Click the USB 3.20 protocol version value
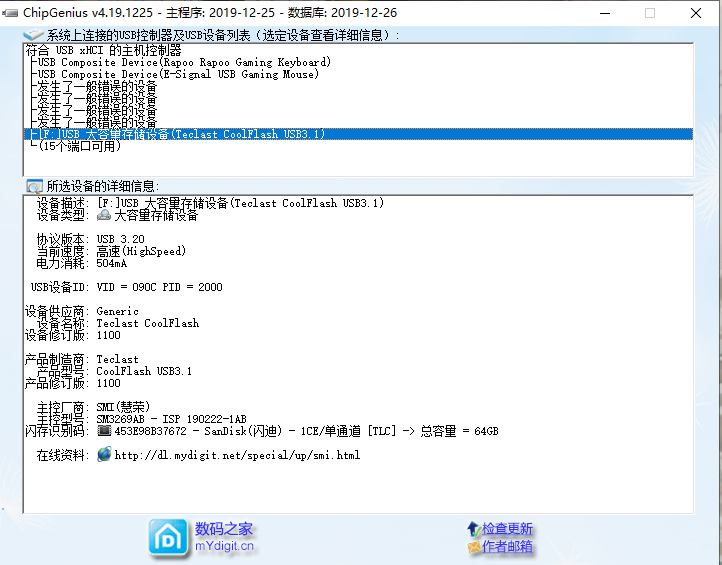This screenshot has height=565, width=722. point(121,239)
